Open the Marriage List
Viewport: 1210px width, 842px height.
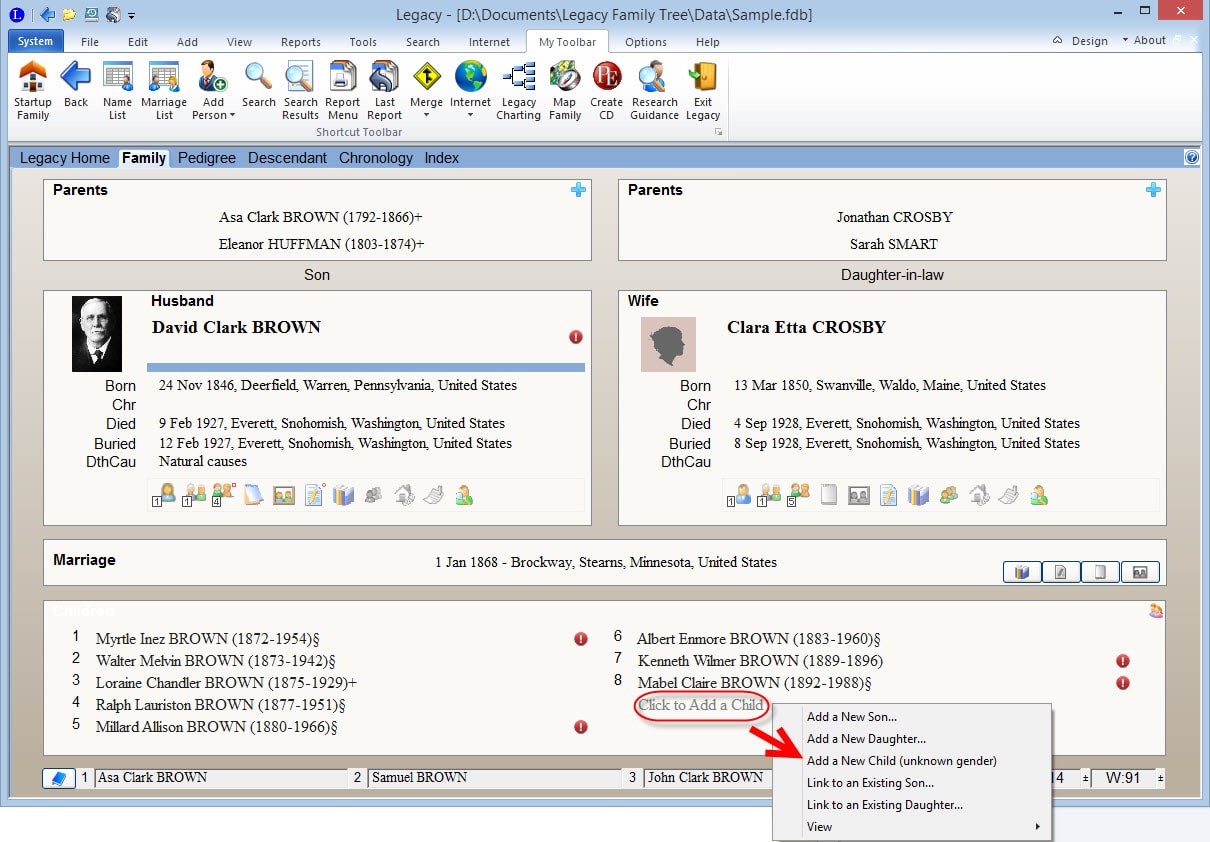[x=163, y=90]
